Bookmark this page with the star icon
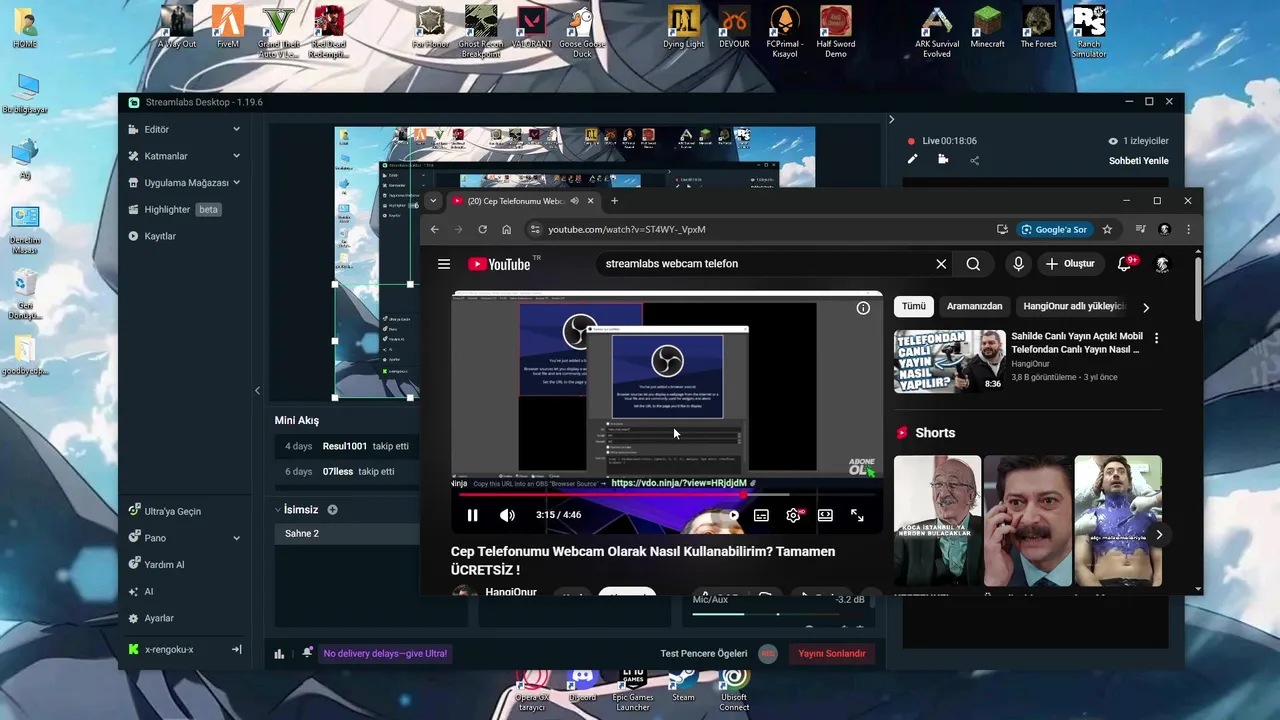The image size is (1280, 720). (1107, 229)
